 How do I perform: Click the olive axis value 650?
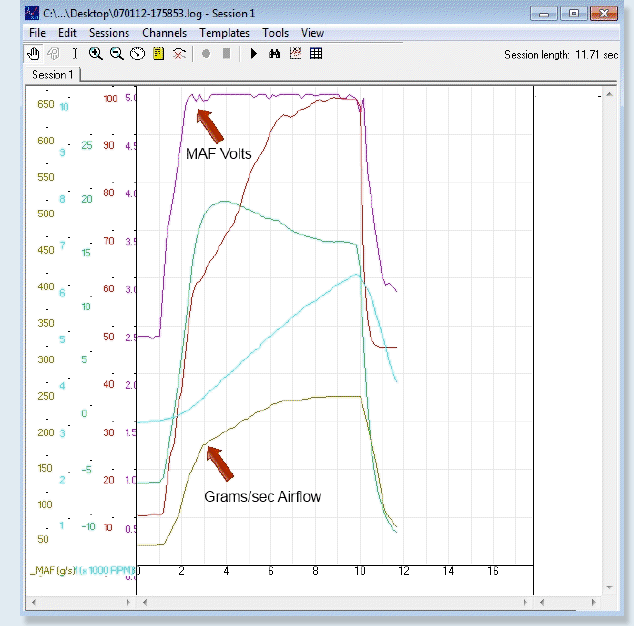(x=46, y=104)
